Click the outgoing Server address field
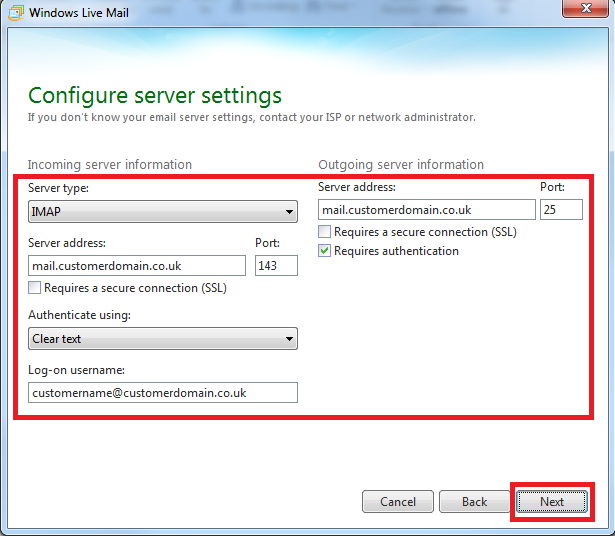615x536 pixels. click(x=427, y=210)
